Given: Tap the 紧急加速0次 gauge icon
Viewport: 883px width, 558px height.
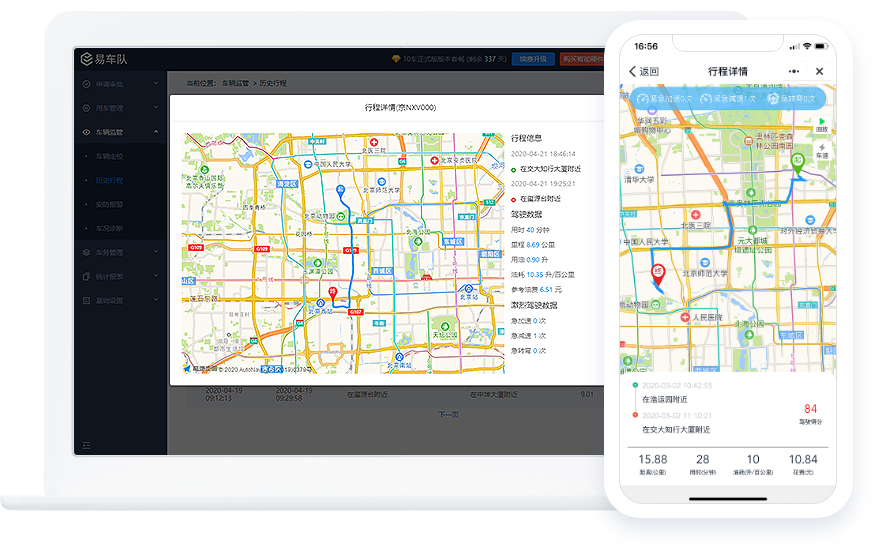Looking at the screenshot, I should pos(643,99).
